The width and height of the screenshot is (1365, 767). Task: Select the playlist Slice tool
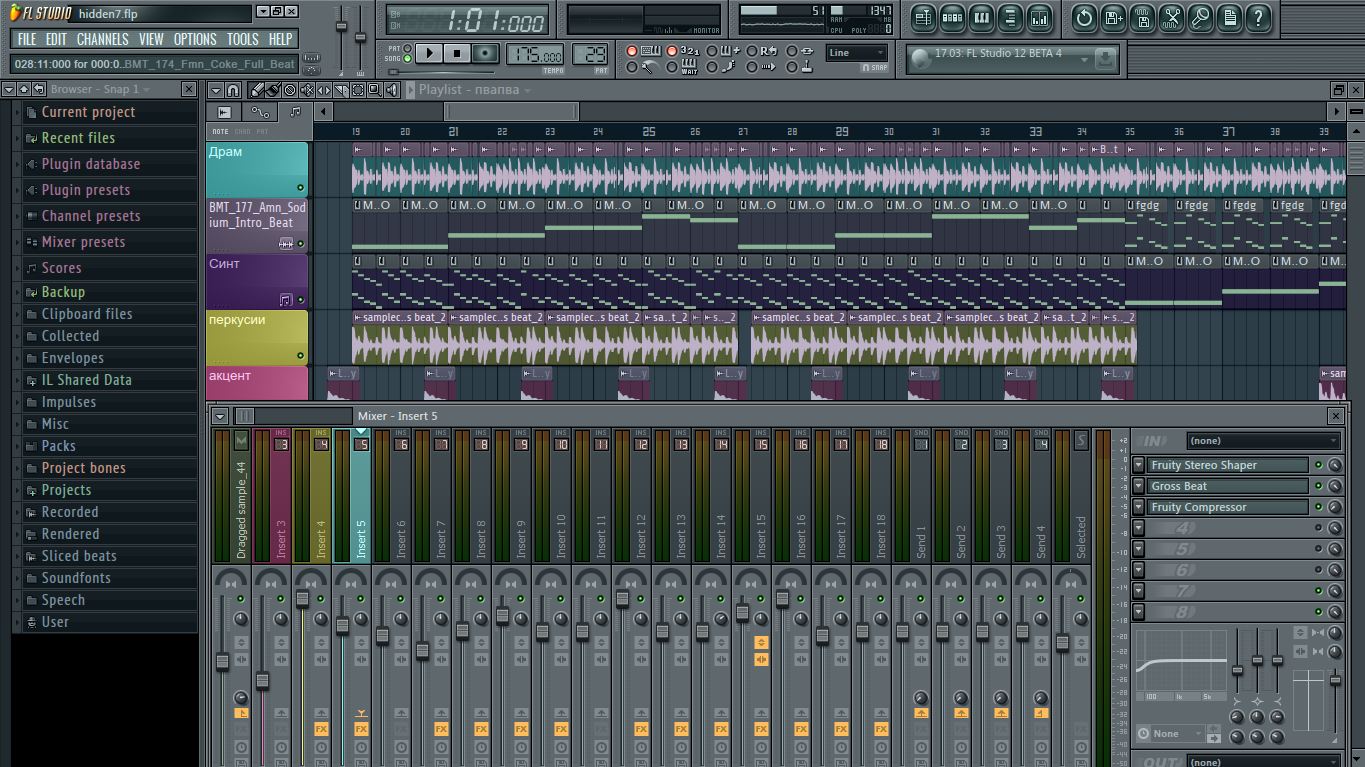tap(341, 90)
